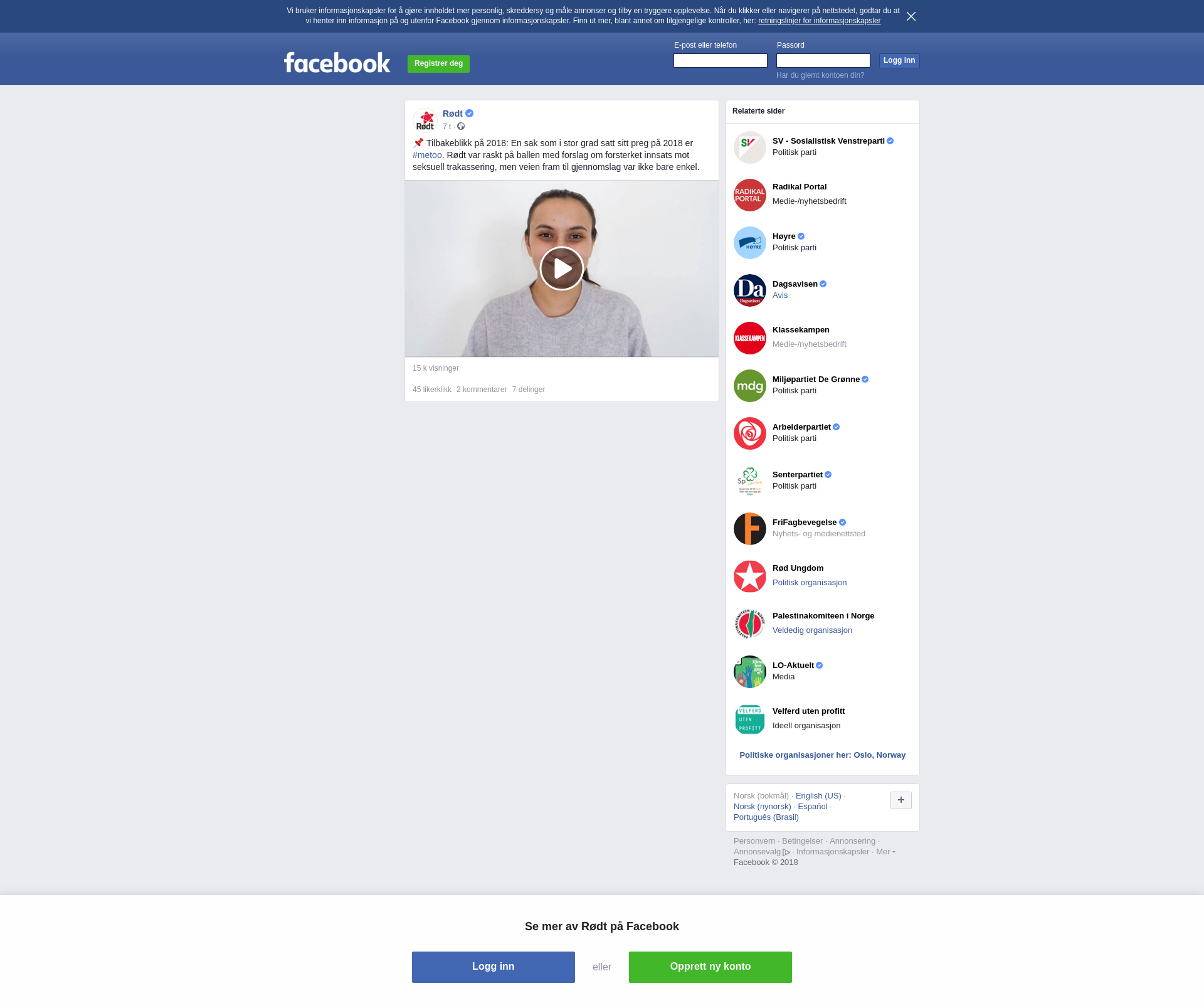The width and height of the screenshot is (1204, 1008).
Task: Focus the E-post eller telefon field
Action: click(x=721, y=61)
